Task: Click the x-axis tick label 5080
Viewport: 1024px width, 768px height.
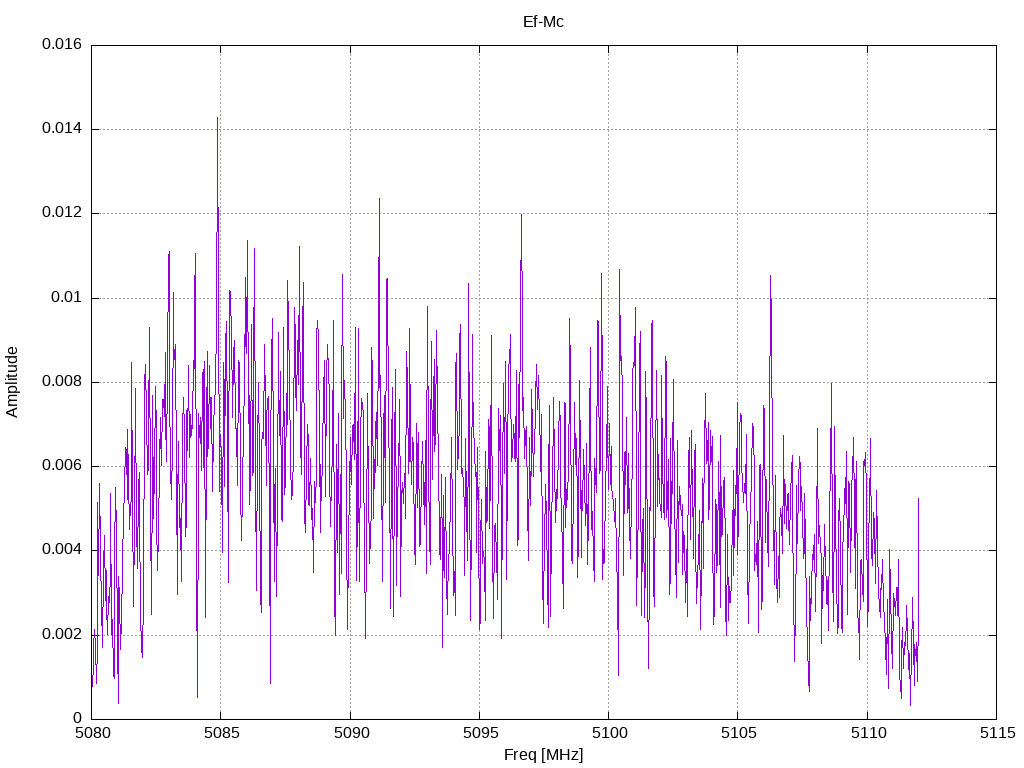Action: click(92, 733)
